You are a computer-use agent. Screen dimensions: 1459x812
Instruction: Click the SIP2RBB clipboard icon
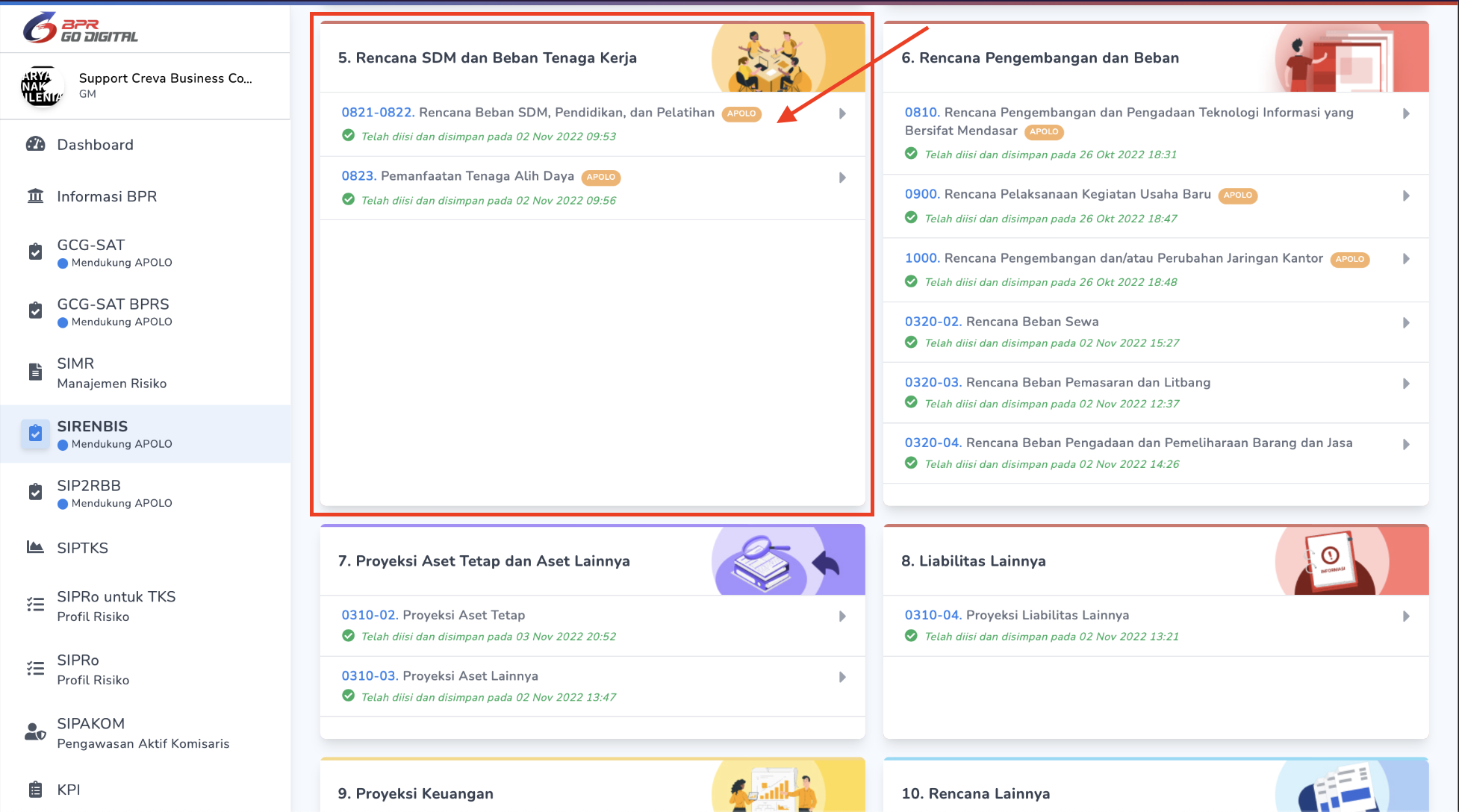pyautogui.click(x=35, y=492)
